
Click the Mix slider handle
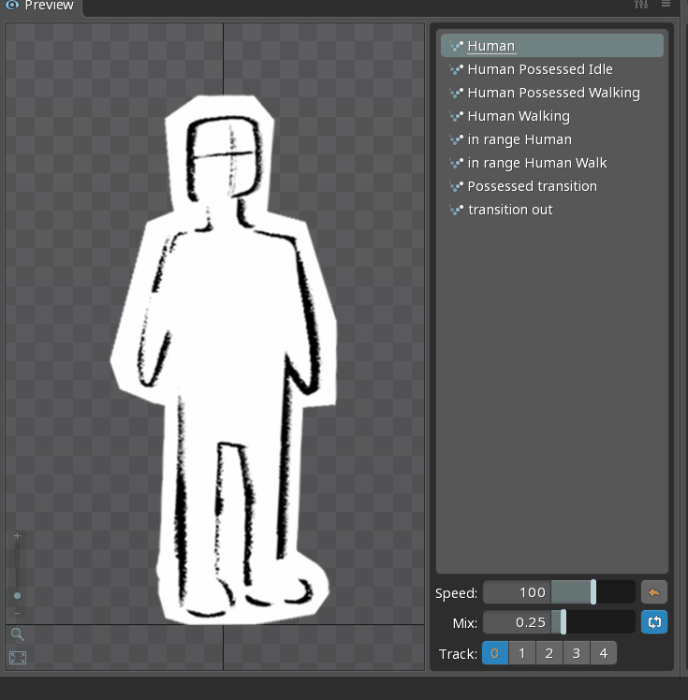click(563, 622)
